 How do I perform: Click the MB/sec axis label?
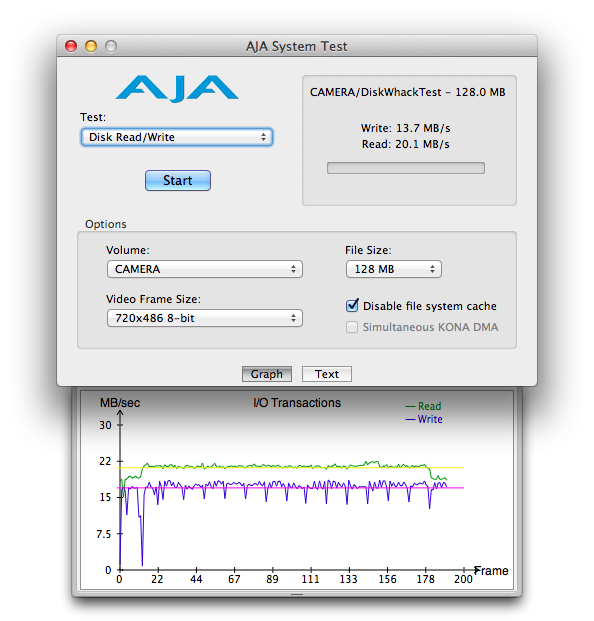(120, 403)
